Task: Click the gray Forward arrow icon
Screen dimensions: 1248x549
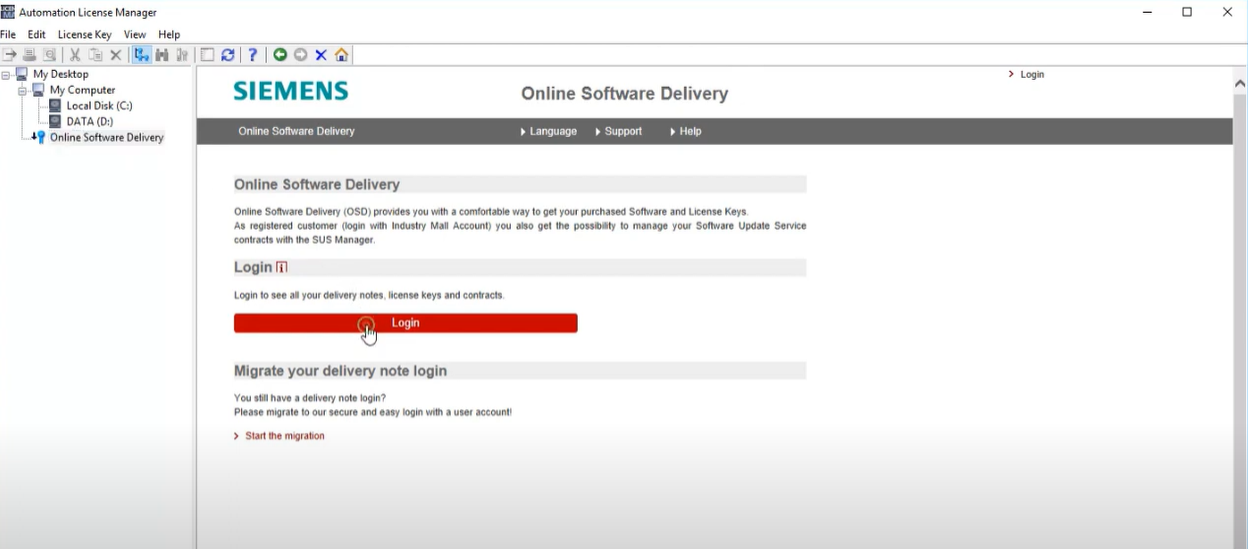Action: point(300,55)
